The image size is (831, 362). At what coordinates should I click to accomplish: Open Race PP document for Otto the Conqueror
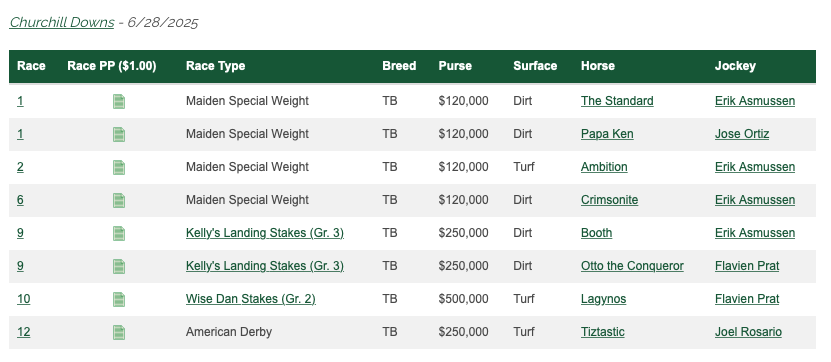119,266
